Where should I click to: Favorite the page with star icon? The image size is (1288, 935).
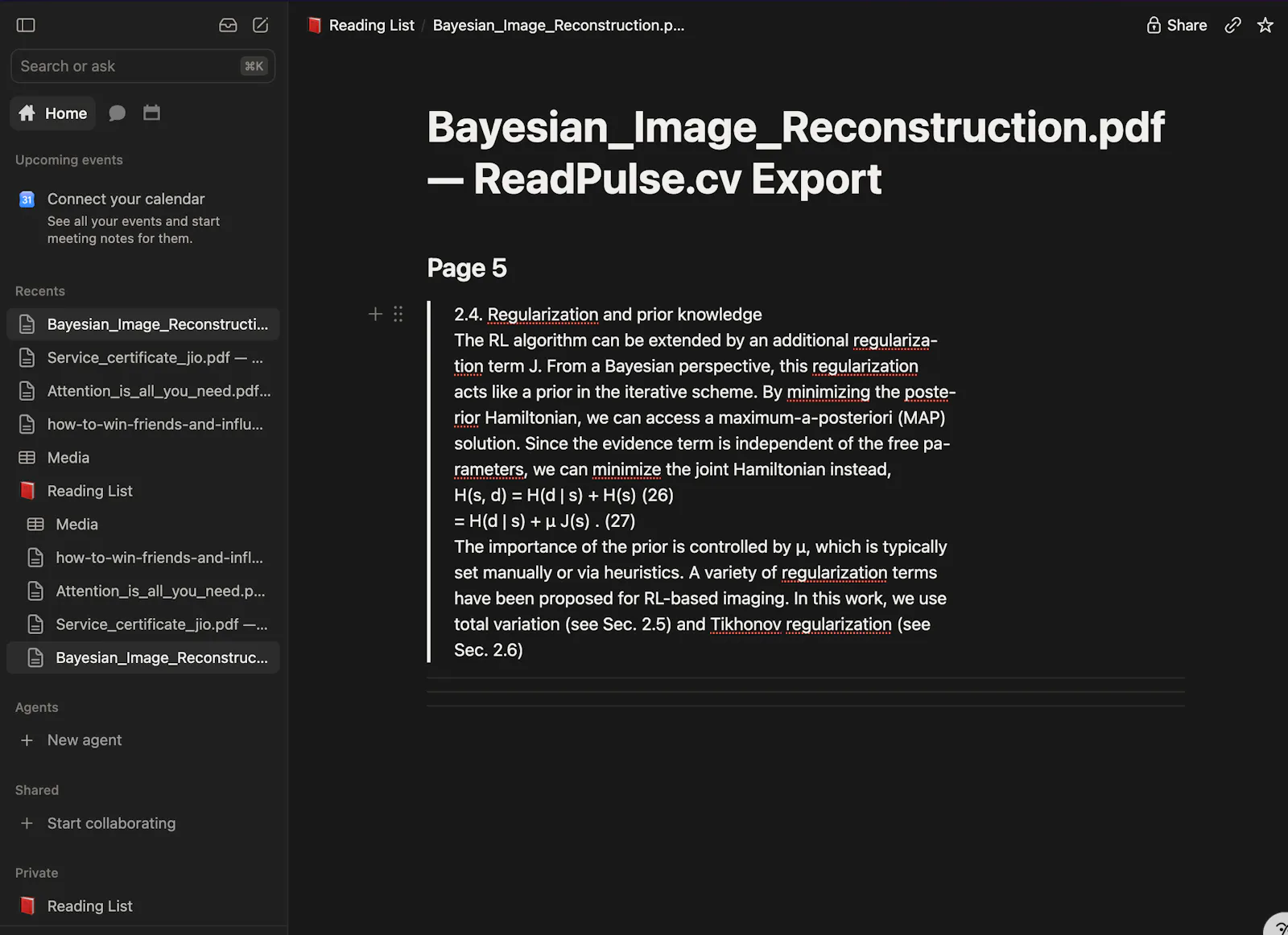(x=1265, y=25)
